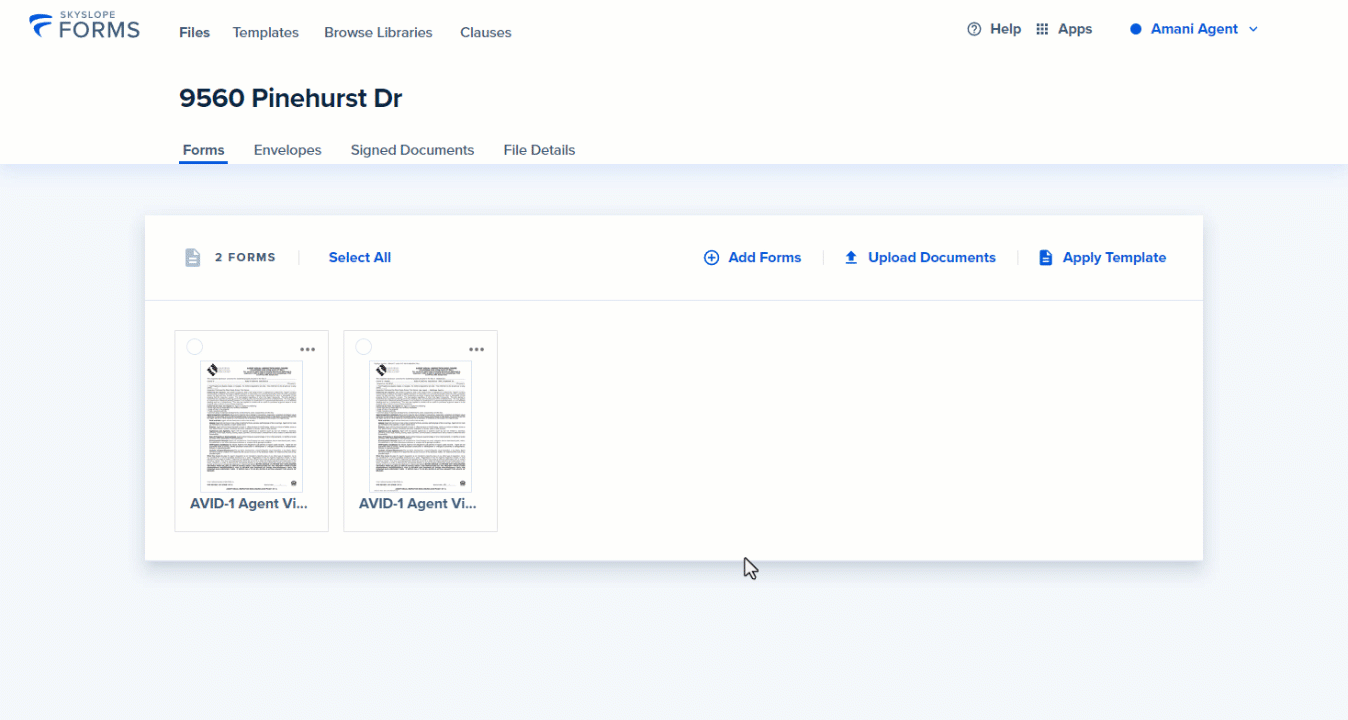Select the first AVID-1 form checkbox
The width and height of the screenshot is (1348, 720).
[x=194, y=347]
